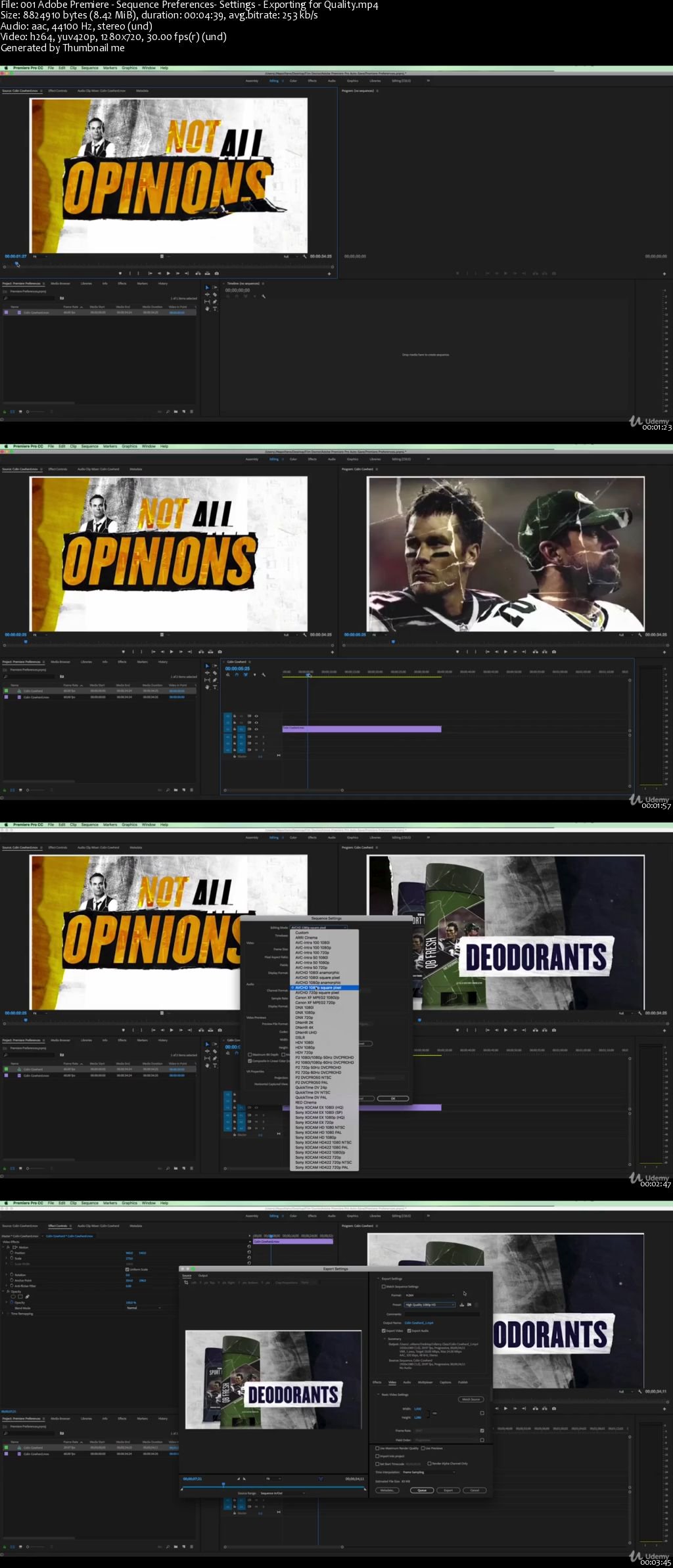673x1568 pixels.
Task: Check Set Start Timecode
Action: click(x=377, y=1464)
